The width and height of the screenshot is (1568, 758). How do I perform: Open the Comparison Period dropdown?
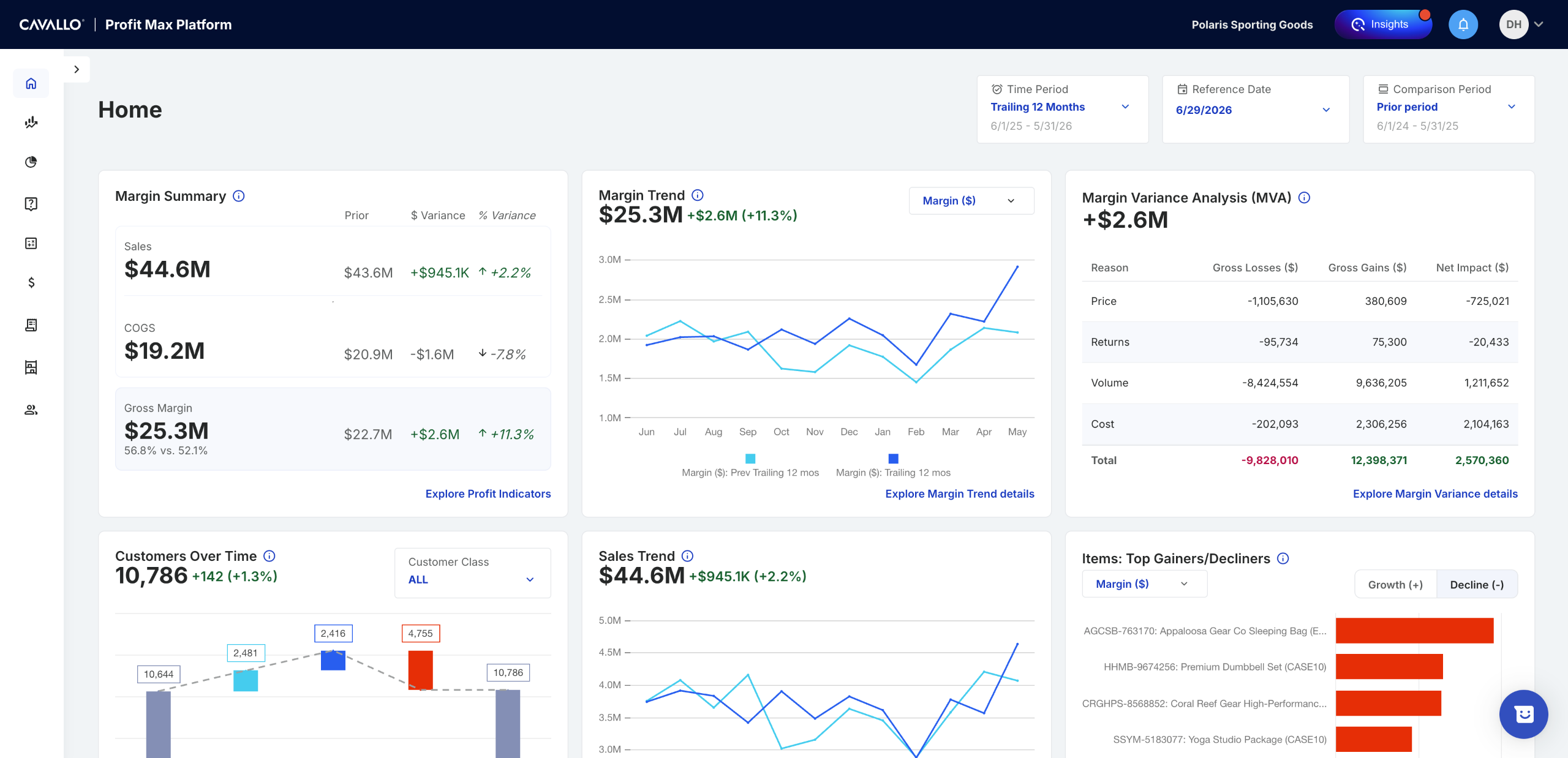pos(1449,109)
